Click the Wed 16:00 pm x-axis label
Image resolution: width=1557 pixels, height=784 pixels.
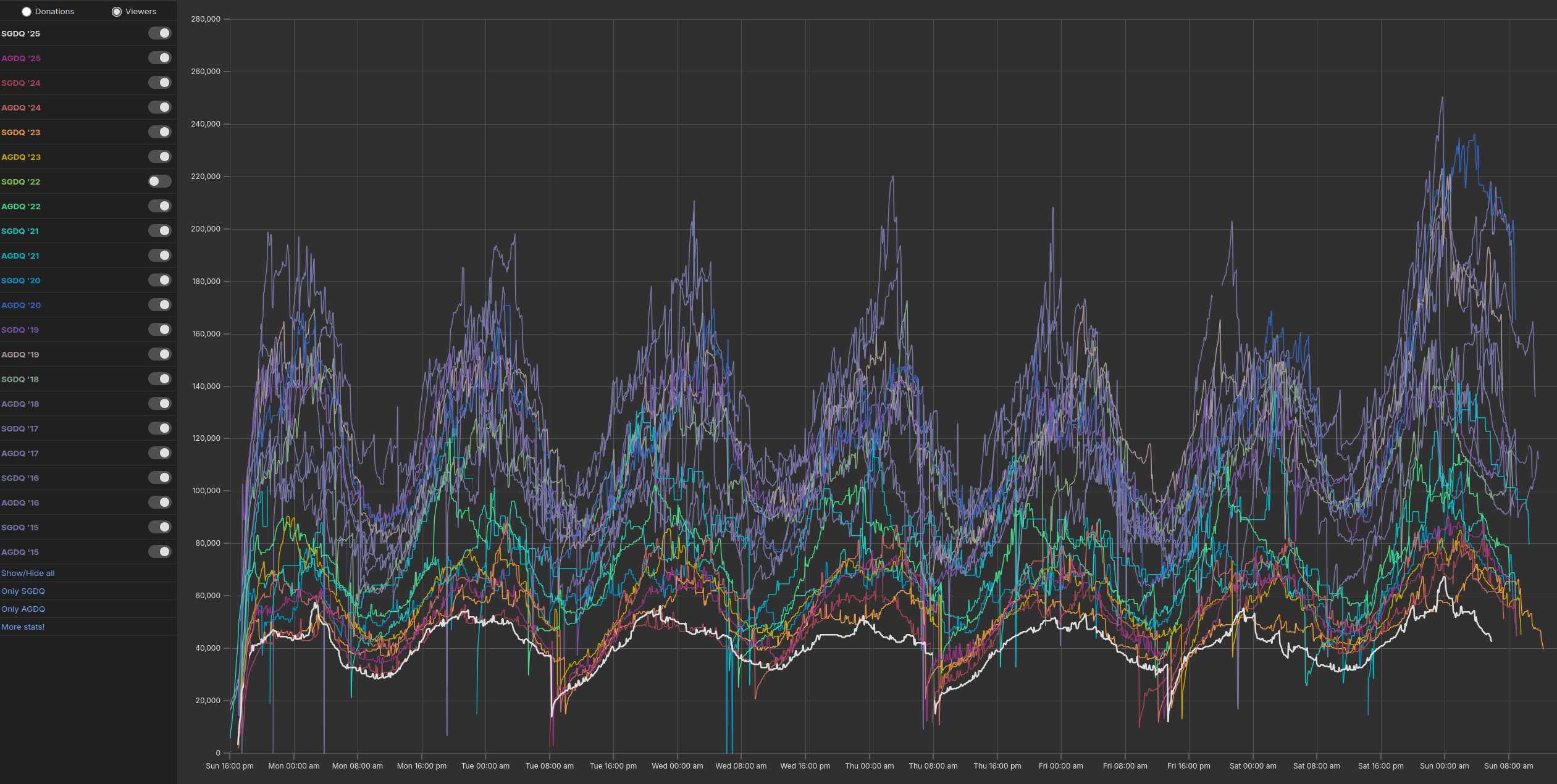tap(805, 766)
